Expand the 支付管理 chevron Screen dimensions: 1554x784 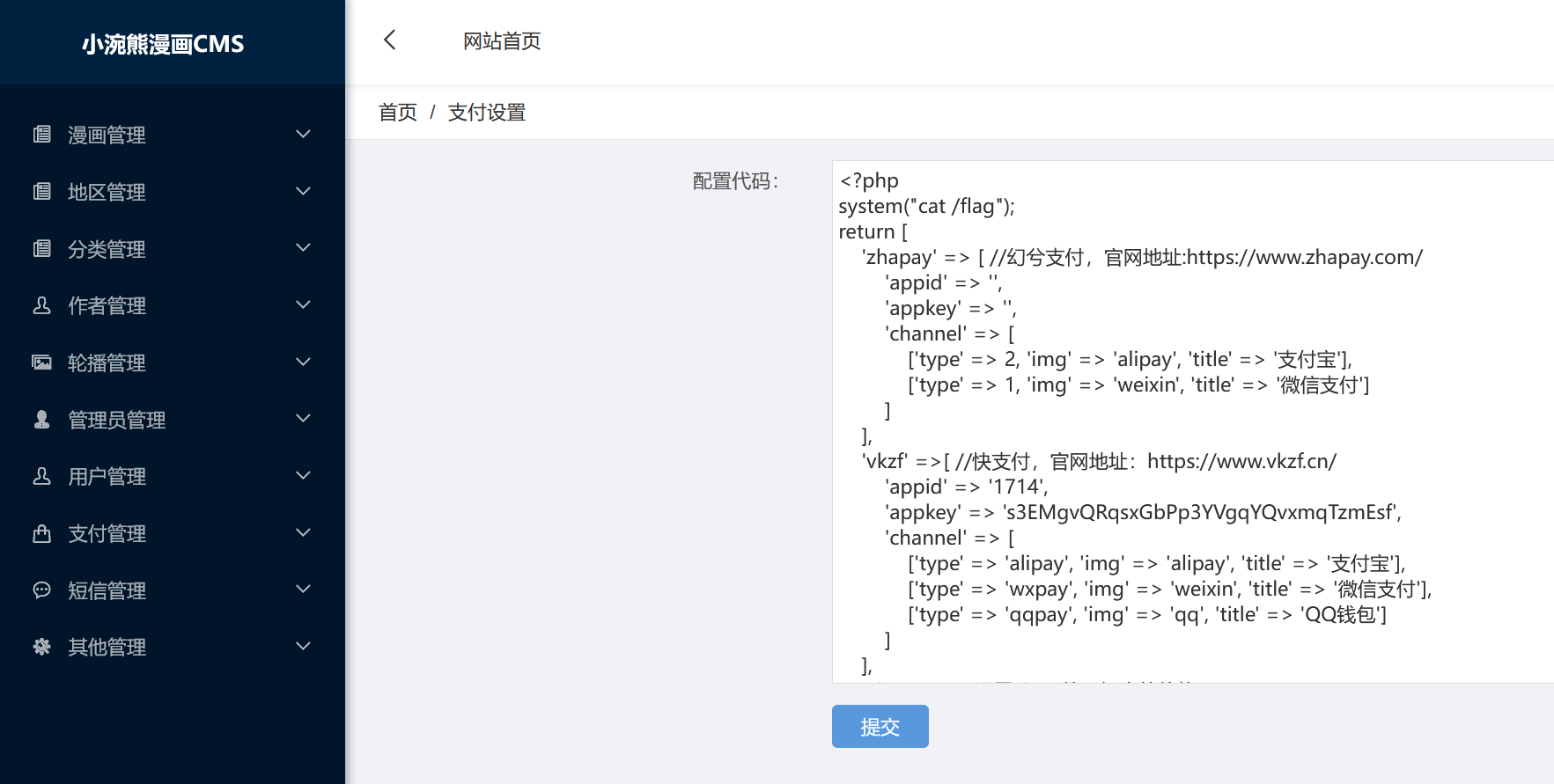click(x=303, y=532)
